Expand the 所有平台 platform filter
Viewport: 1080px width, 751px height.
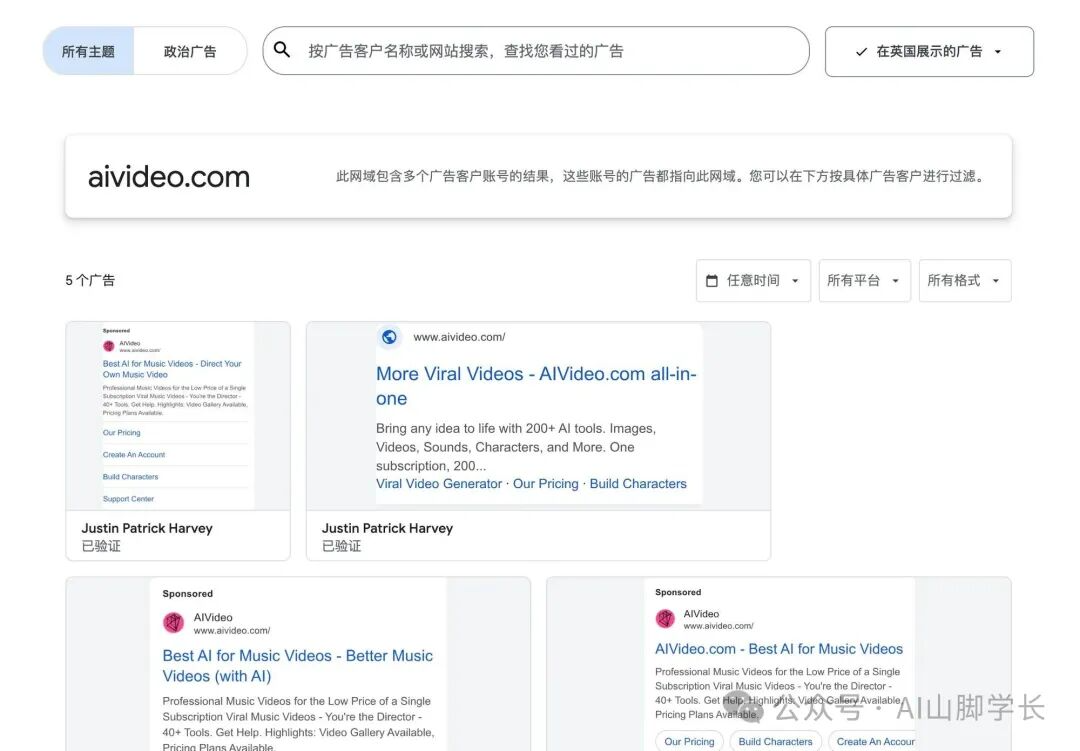coord(864,280)
